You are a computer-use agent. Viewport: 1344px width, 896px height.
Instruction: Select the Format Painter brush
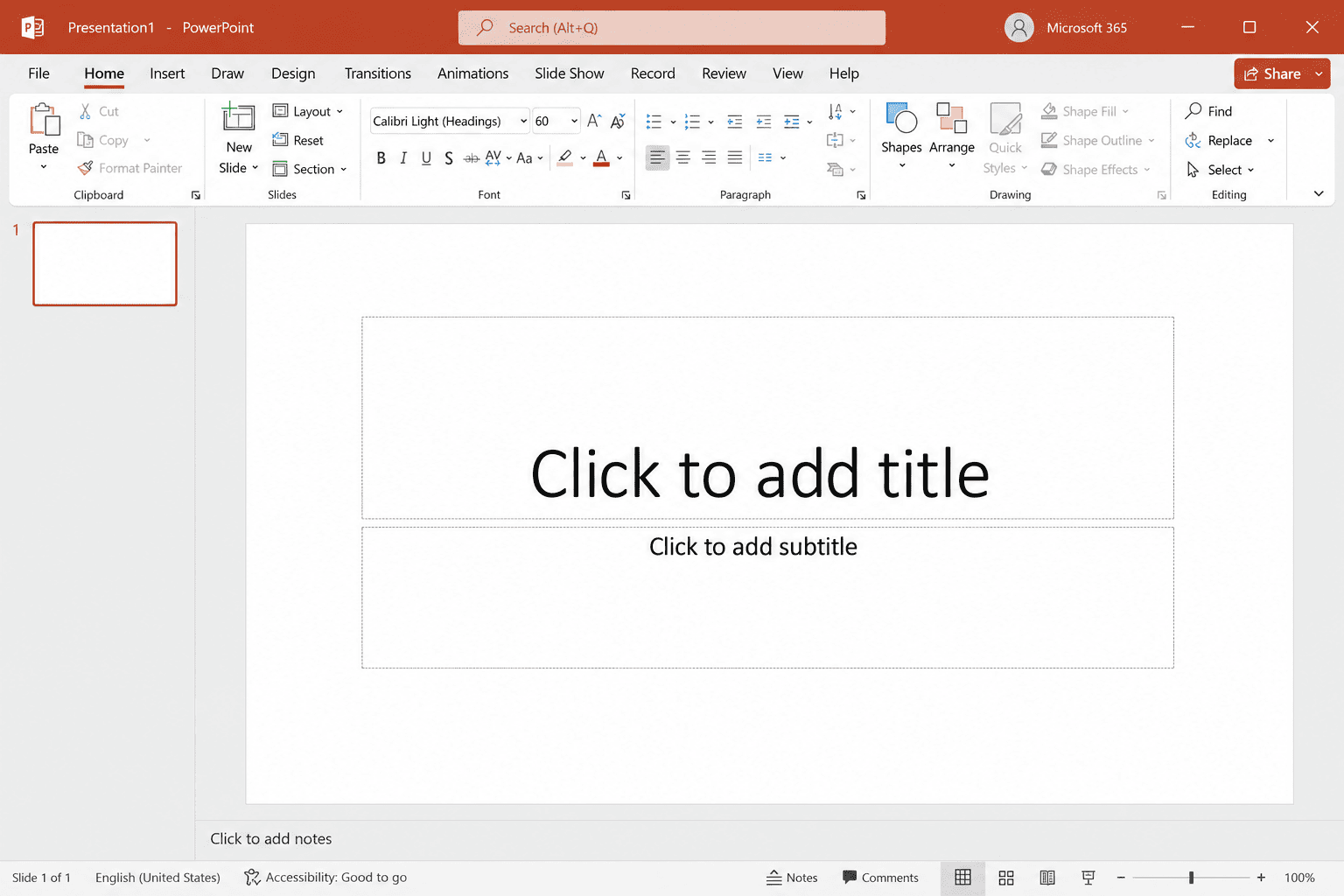[85, 168]
